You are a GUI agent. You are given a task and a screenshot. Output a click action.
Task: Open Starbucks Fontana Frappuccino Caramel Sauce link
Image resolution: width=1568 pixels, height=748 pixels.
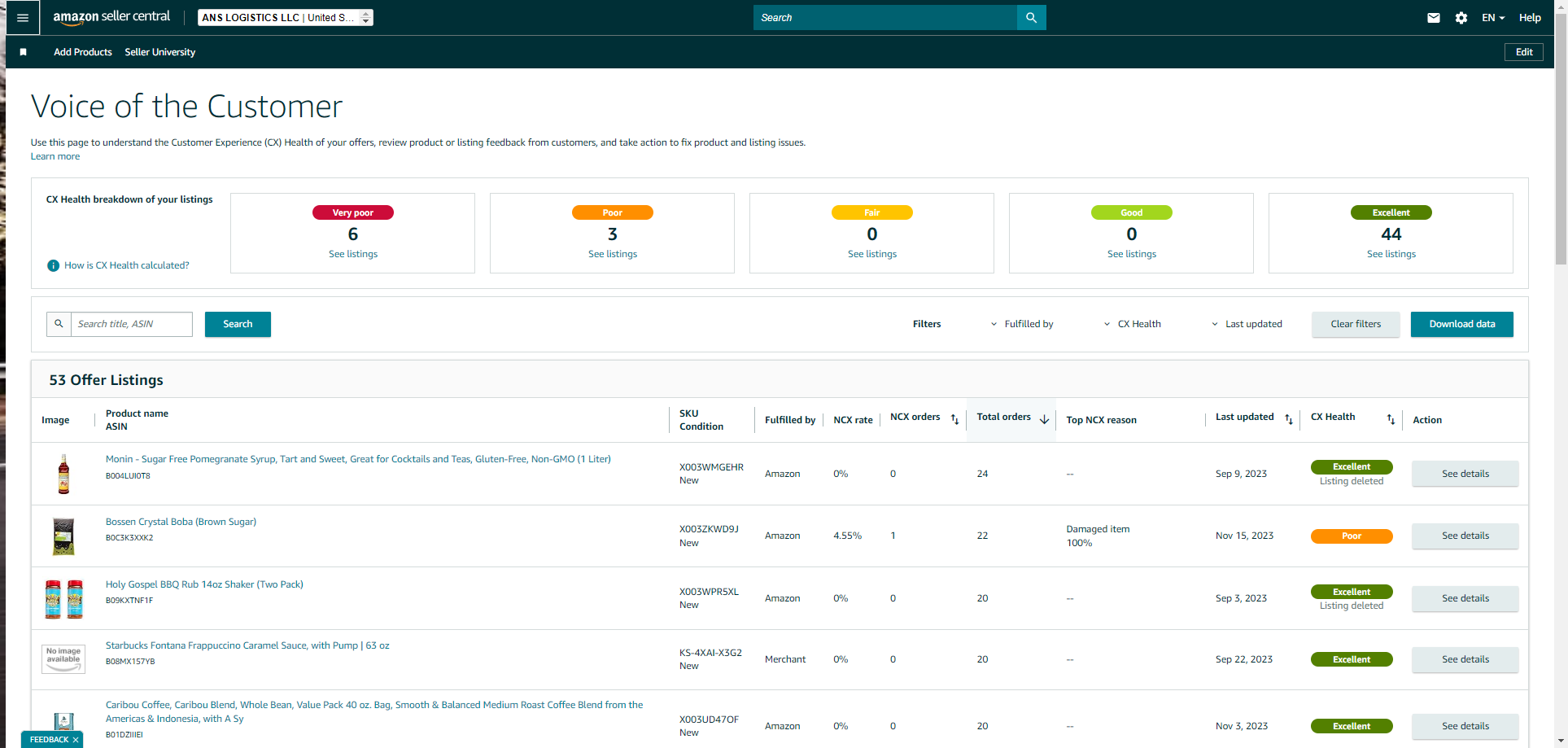[247, 645]
